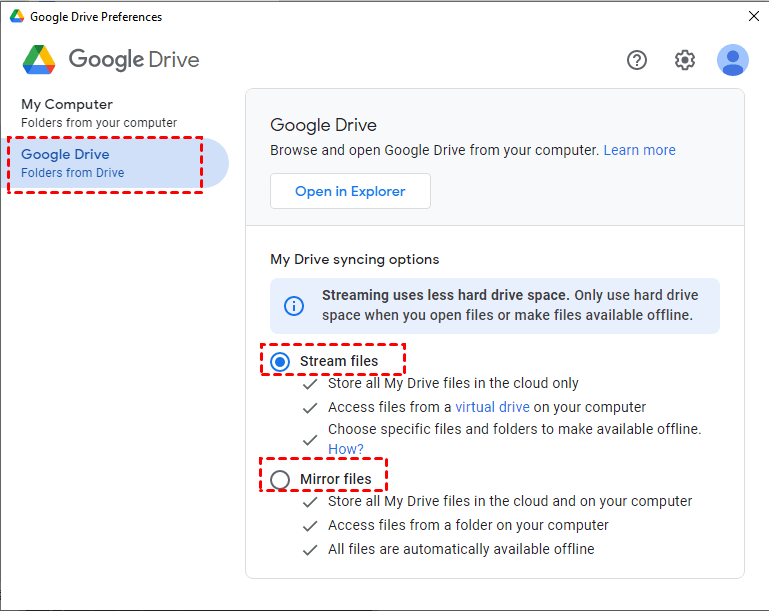Viewport: 769px width, 611px height.
Task: Click the "My Drive syncing options" heading
Action: 355,259
